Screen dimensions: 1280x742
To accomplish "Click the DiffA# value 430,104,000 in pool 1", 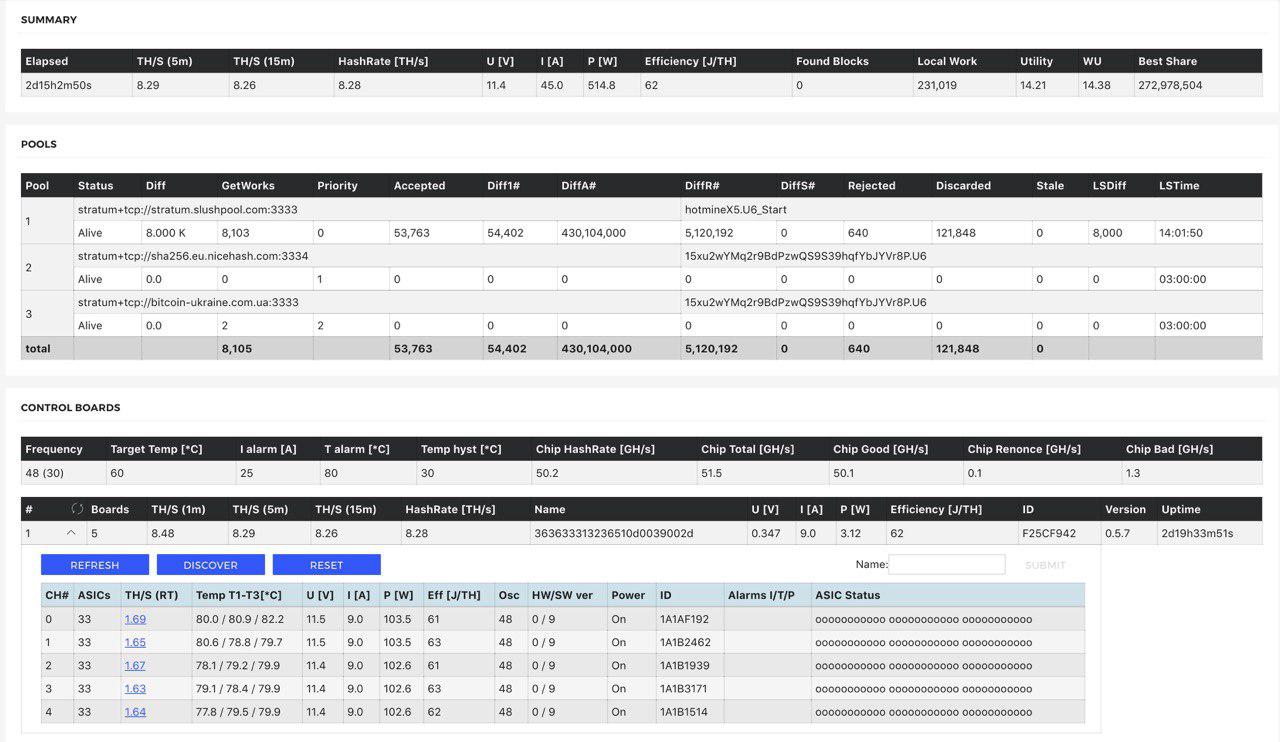I will 593,233.
